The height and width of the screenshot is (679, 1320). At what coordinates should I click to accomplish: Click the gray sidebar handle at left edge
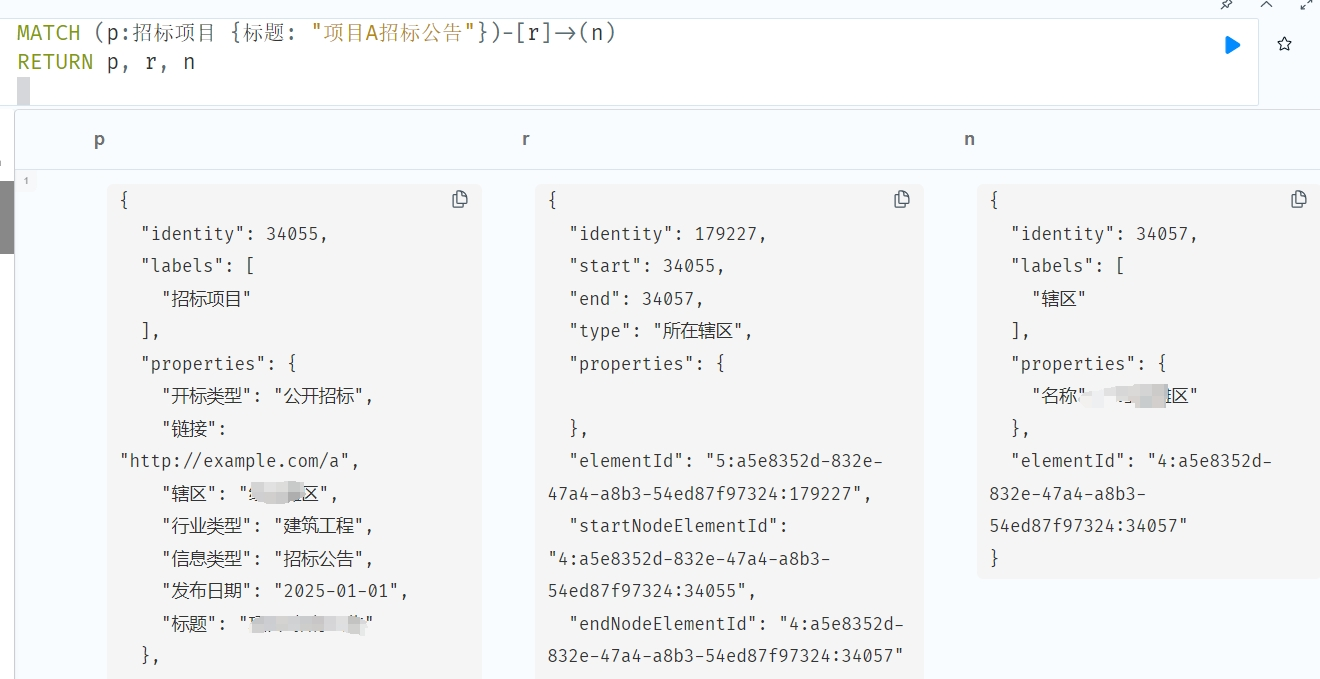[x=6, y=216]
